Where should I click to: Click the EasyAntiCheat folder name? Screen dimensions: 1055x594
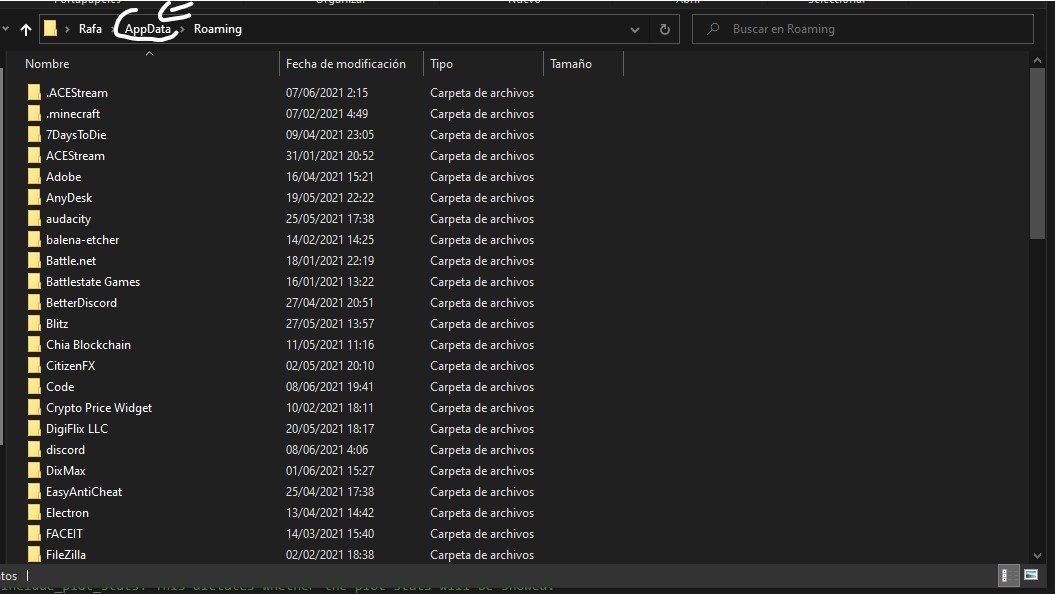[x=84, y=492]
